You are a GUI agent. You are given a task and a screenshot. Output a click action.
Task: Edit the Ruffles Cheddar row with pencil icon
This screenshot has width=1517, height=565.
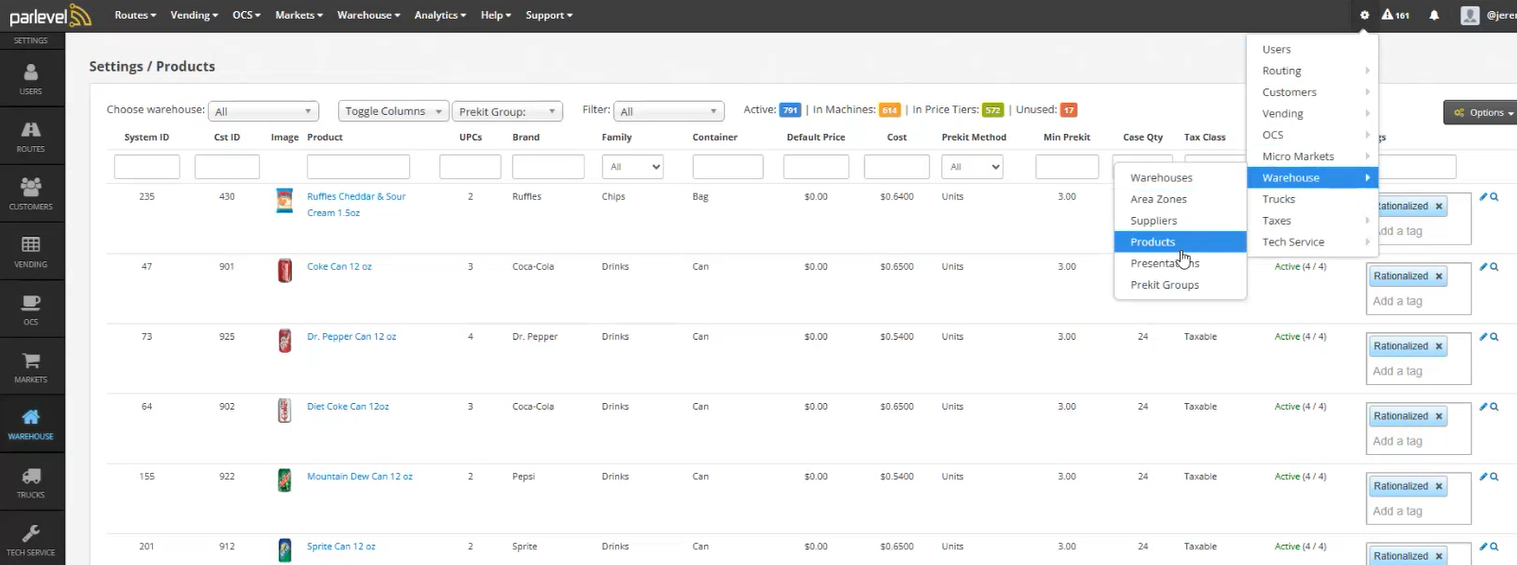pyautogui.click(x=1483, y=197)
